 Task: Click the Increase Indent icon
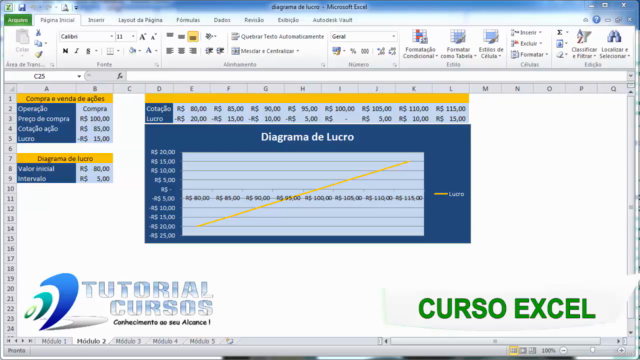pos(220,51)
